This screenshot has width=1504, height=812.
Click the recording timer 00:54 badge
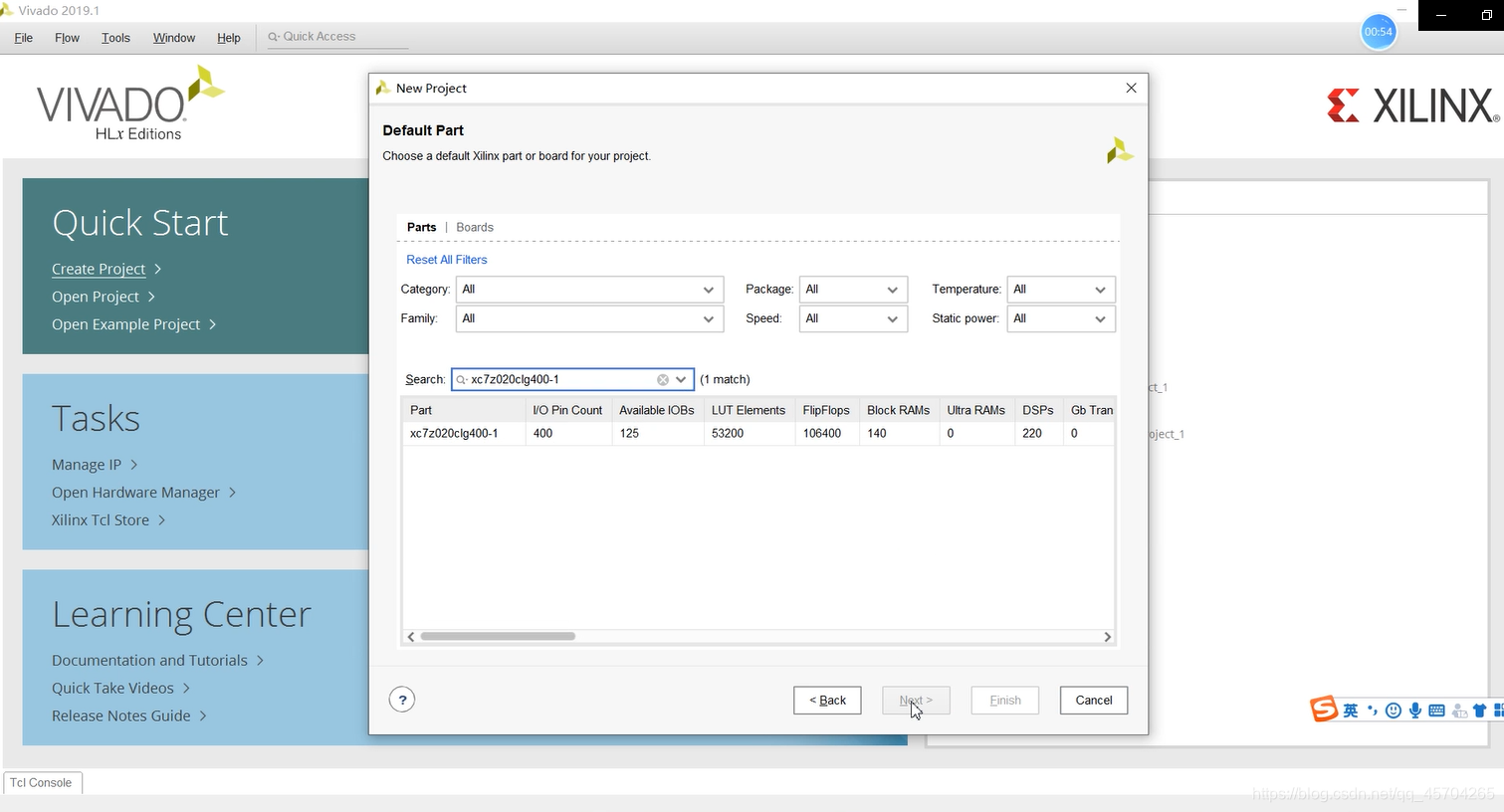(x=1379, y=32)
